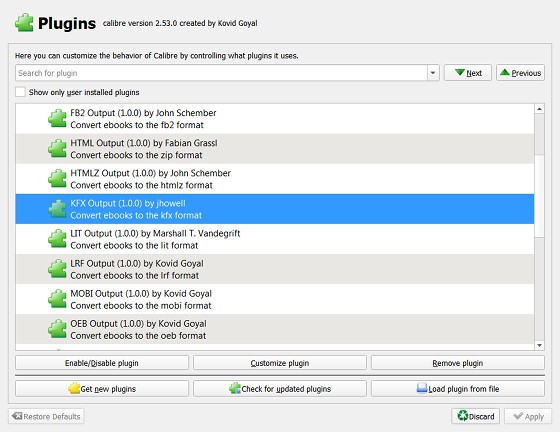This screenshot has width=560, height=432.
Task: Enable Show only user installed plugins checkbox
Action: coord(20,92)
